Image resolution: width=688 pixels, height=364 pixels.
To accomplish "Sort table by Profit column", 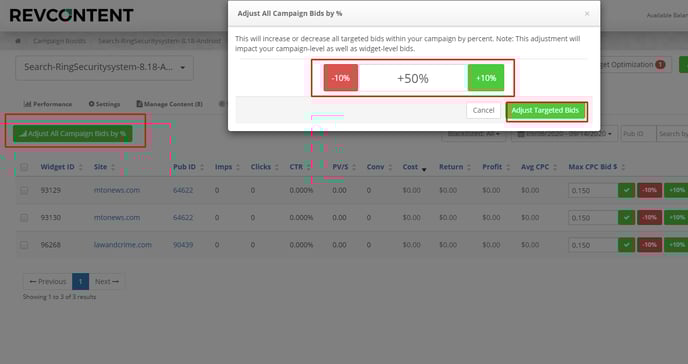I will click(x=496, y=167).
